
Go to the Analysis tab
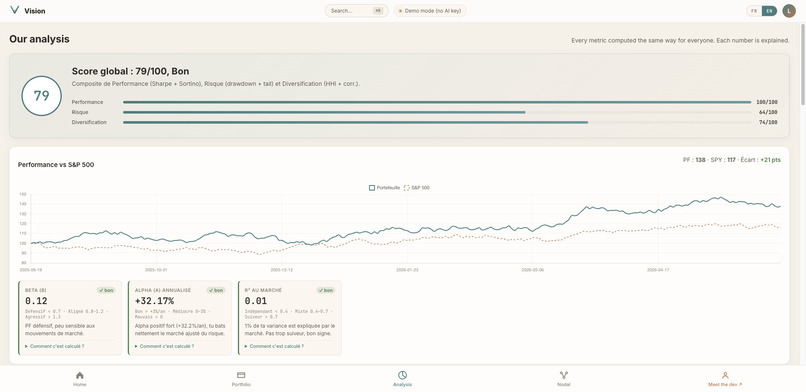coord(402,379)
